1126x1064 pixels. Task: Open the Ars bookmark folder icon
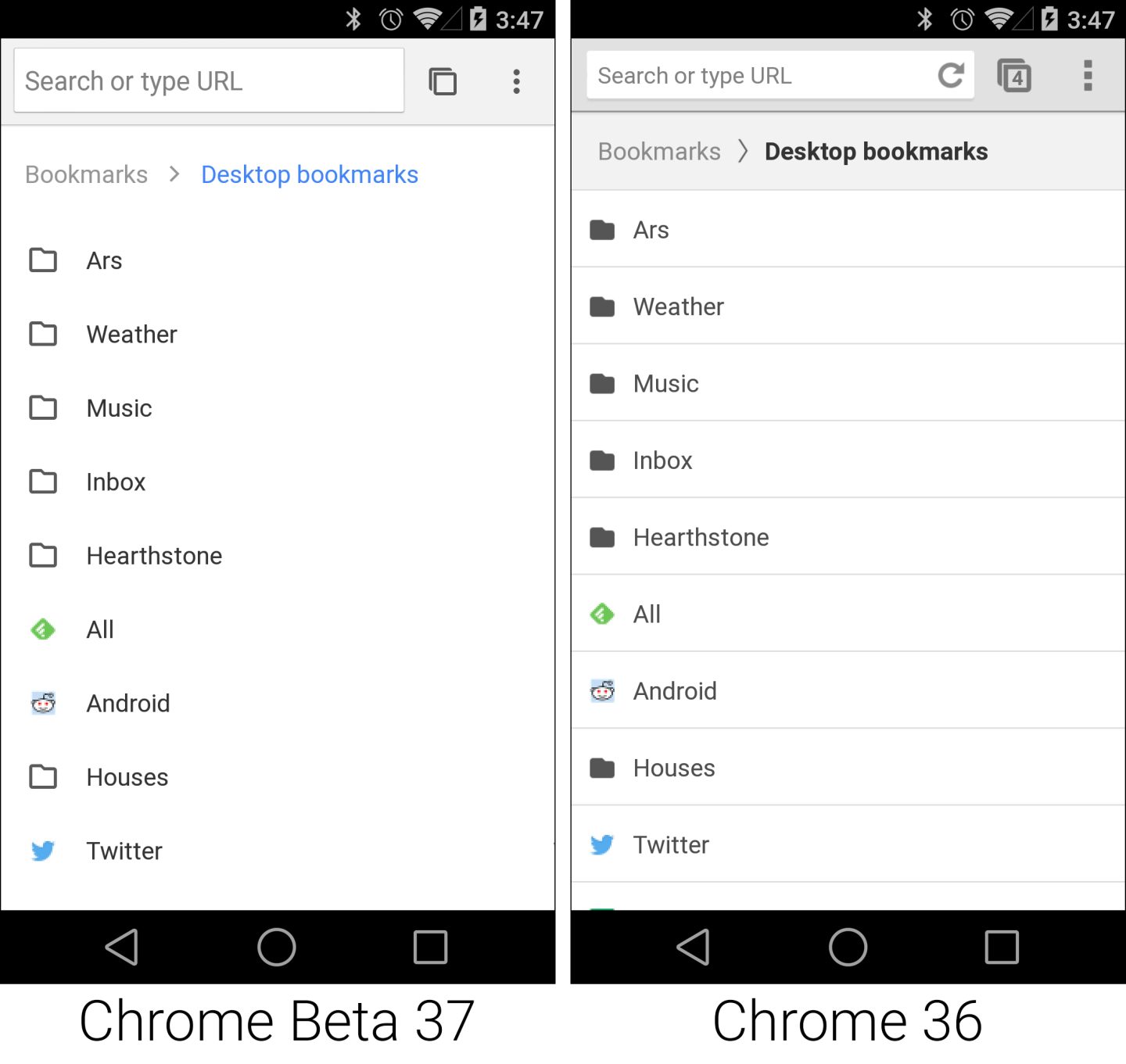pyautogui.click(x=44, y=260)
